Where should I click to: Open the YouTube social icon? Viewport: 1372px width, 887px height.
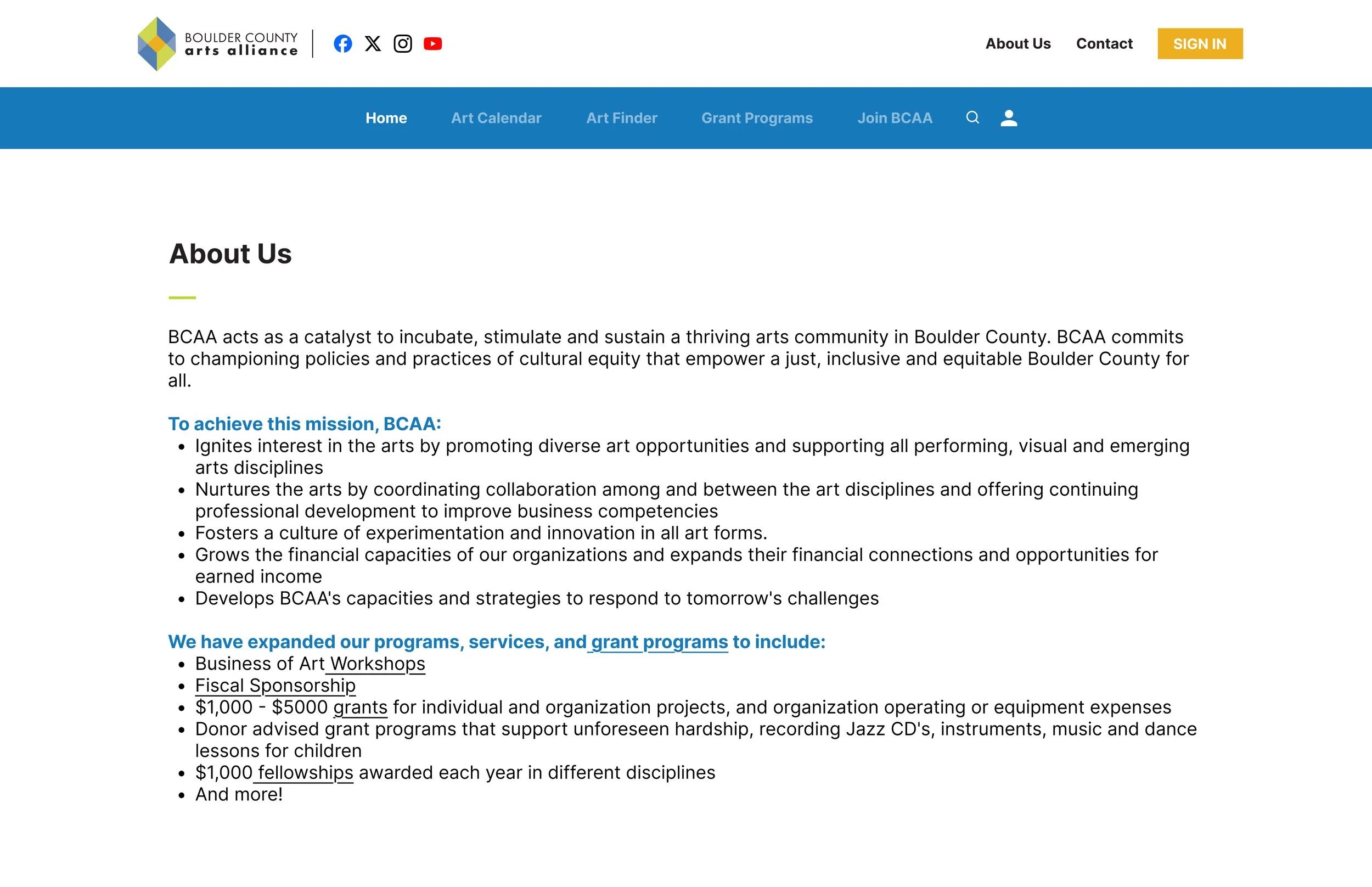(432, 44)
